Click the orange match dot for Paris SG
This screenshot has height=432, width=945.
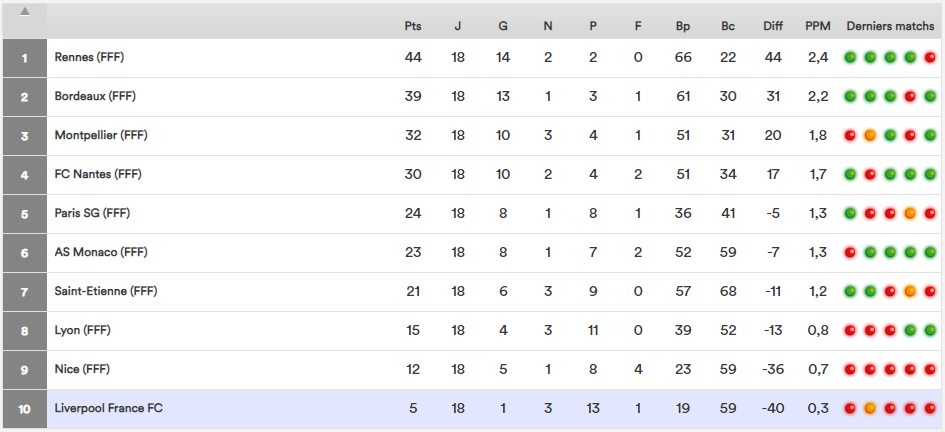click(910, 213)
